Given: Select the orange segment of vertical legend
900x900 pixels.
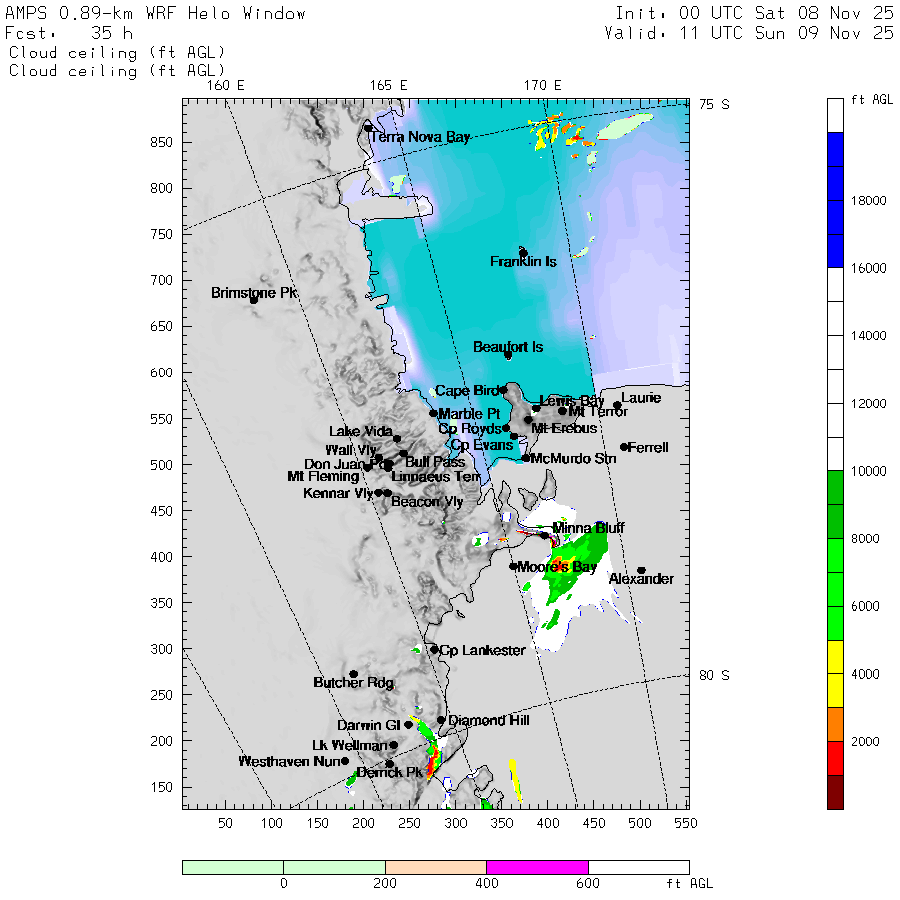Looking at the screenshot, I should tap(835, 724).
